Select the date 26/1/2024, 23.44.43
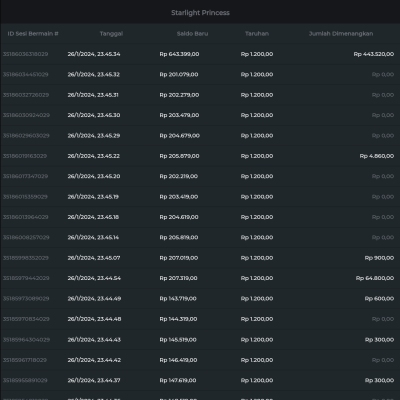The image size is (400, 400). tap(94, 340)
